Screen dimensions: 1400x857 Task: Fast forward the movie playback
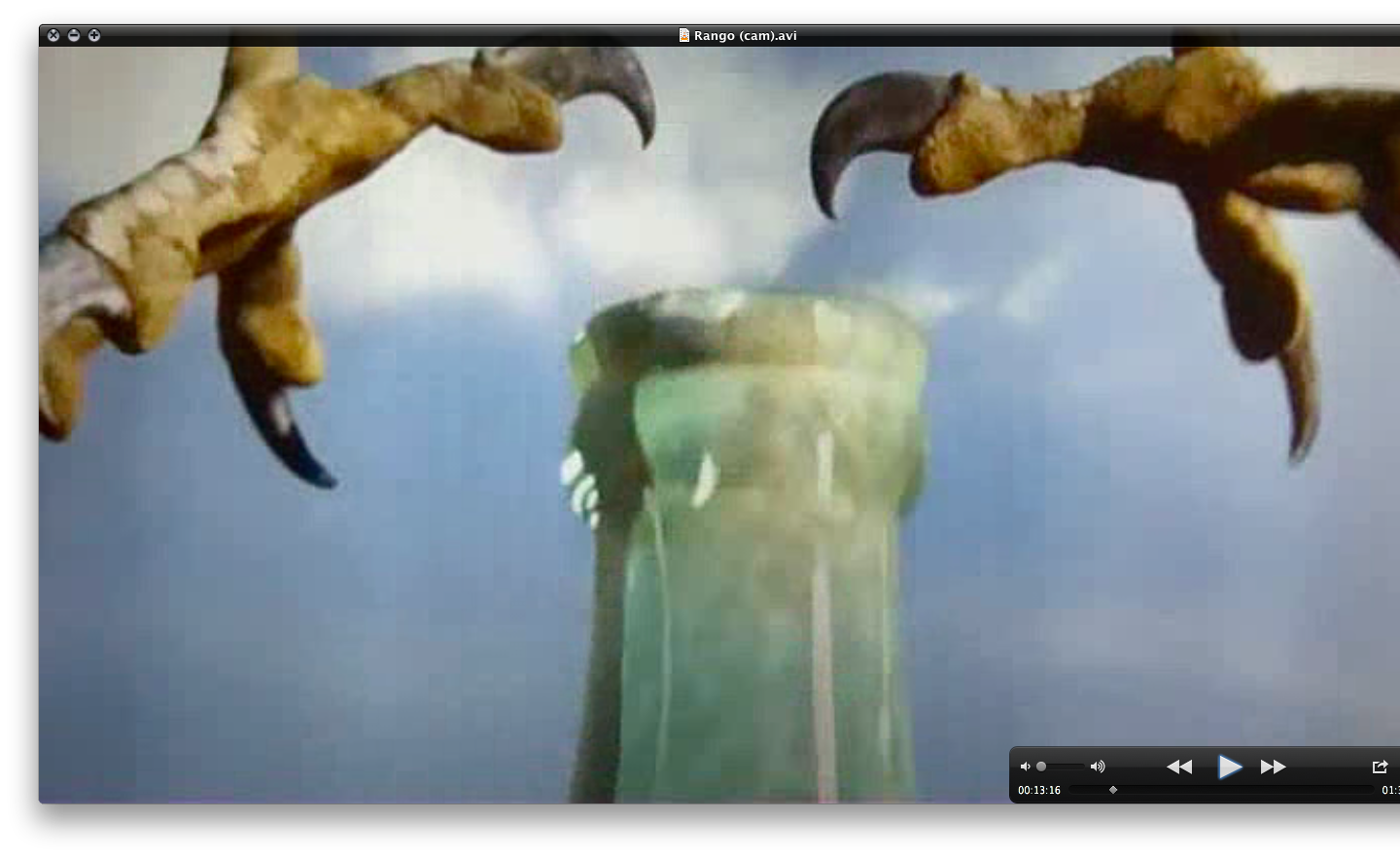(1274, 767)
